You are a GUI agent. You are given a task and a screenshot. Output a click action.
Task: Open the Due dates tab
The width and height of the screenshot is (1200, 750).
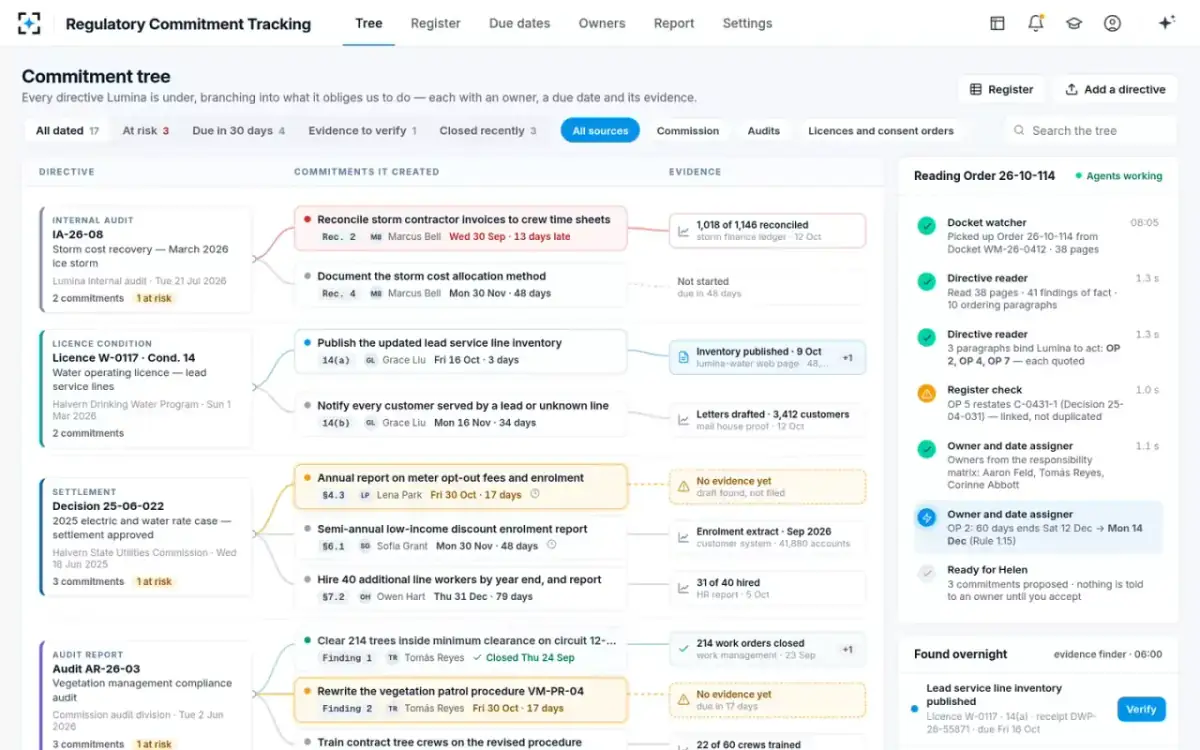pos(519,23)
